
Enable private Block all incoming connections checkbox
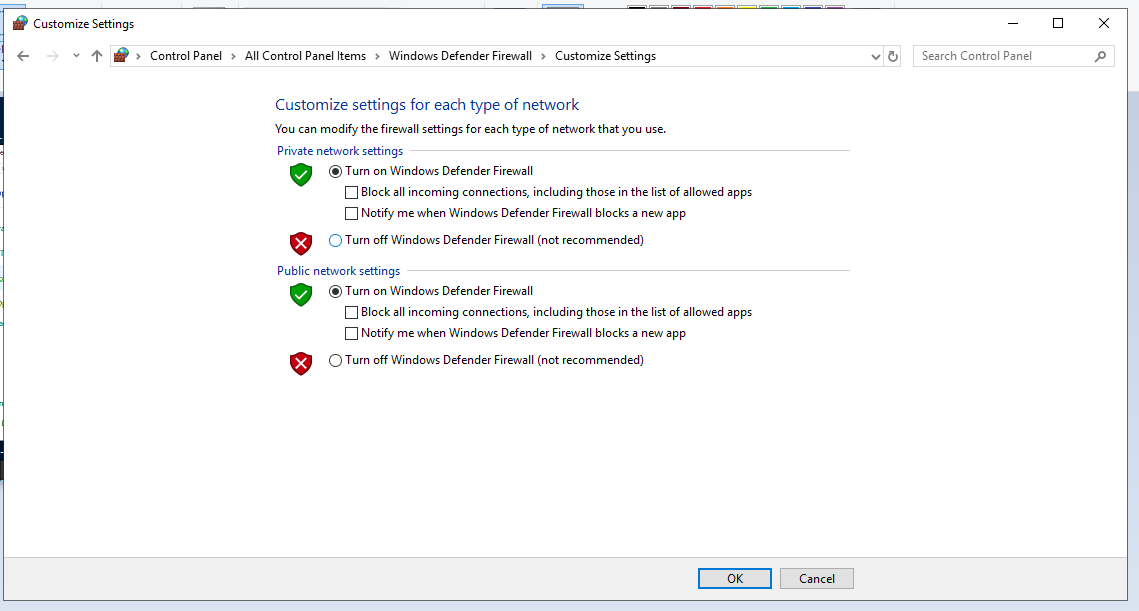351,192
